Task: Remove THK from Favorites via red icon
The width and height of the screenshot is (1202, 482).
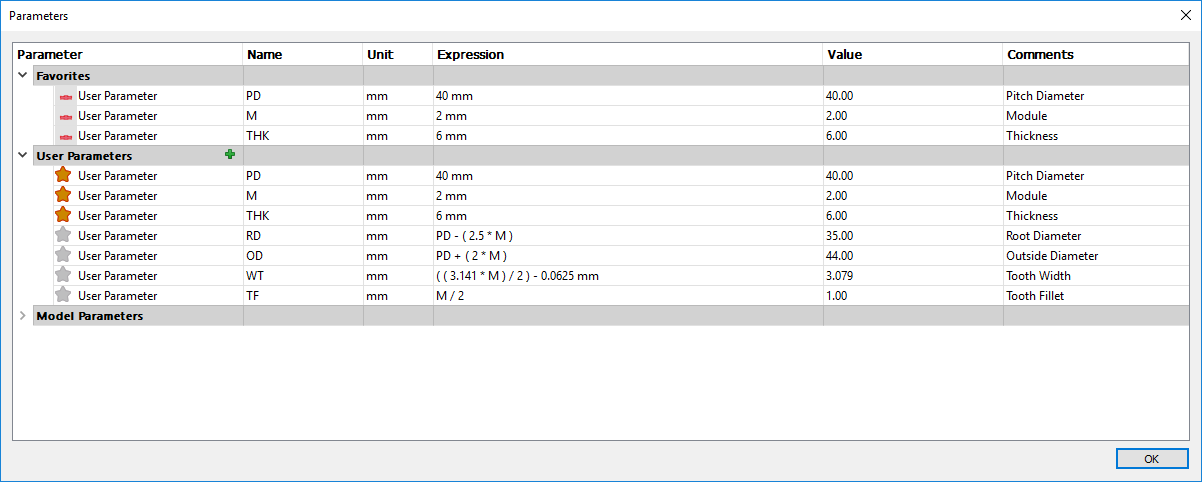Action: pos(66,136)
